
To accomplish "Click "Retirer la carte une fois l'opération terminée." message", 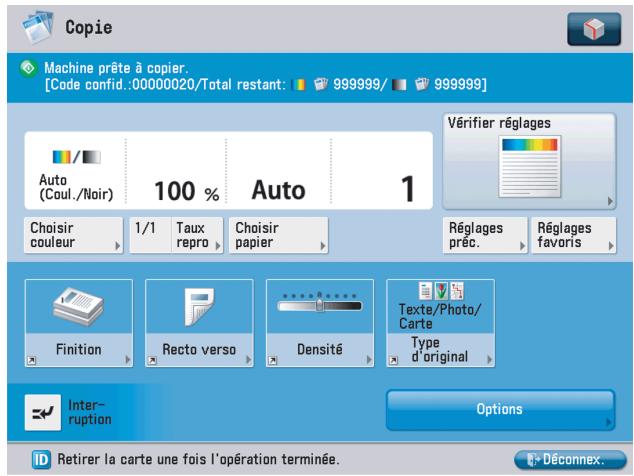I will coord(199,460).
